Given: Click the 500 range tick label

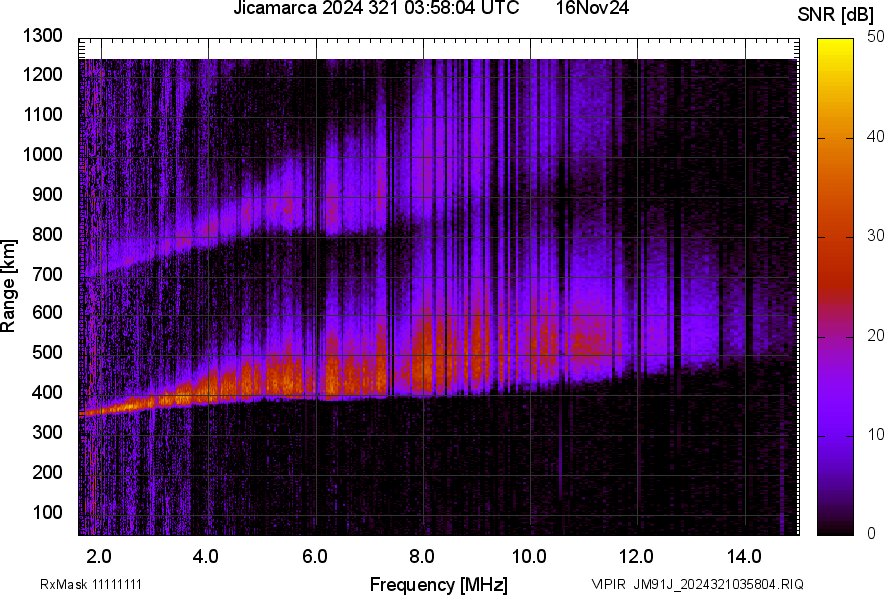Looking at the screenshot, I should tap(47, 352).
